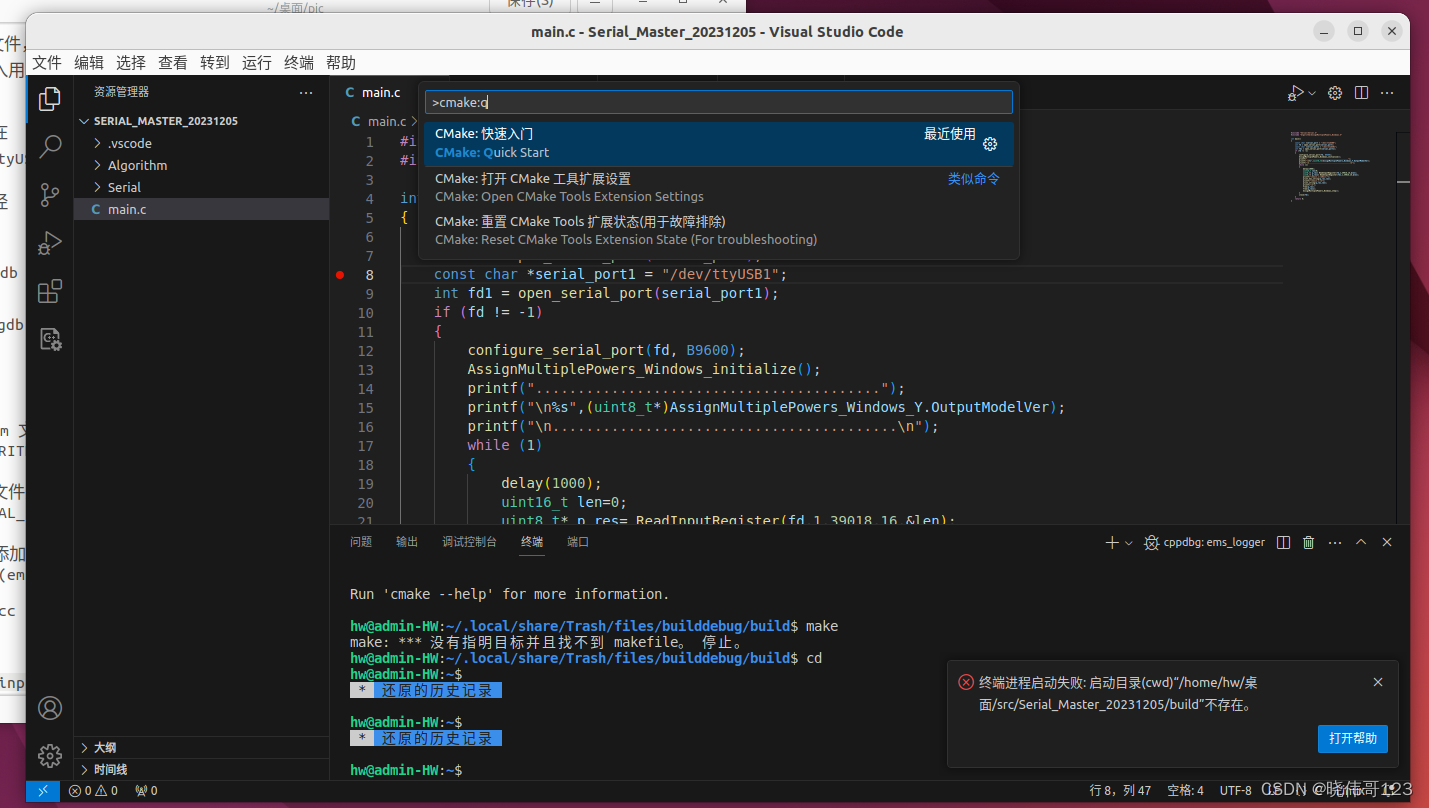Select CMake: 快速入门 command
The height and width of the screenshot is (808, 1429).
[x=718, y=143]
